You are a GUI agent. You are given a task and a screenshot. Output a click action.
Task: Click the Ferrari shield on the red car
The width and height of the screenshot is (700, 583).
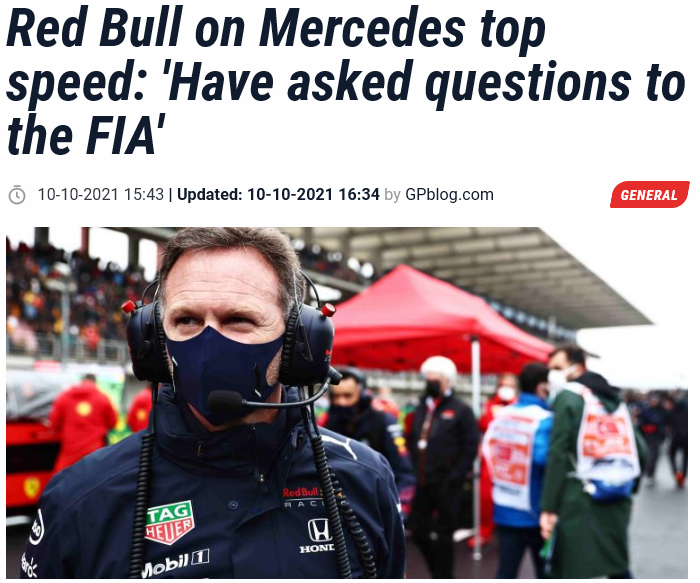31,488
